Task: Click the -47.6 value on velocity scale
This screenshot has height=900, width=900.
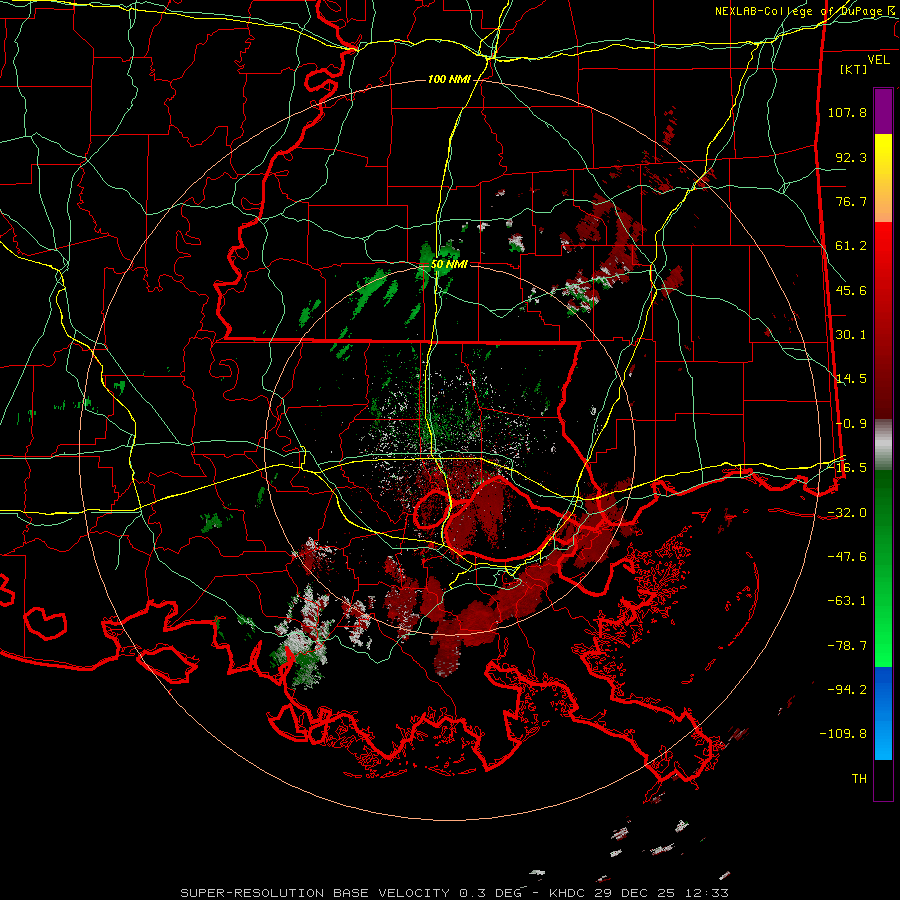Action: pos(847,557)
